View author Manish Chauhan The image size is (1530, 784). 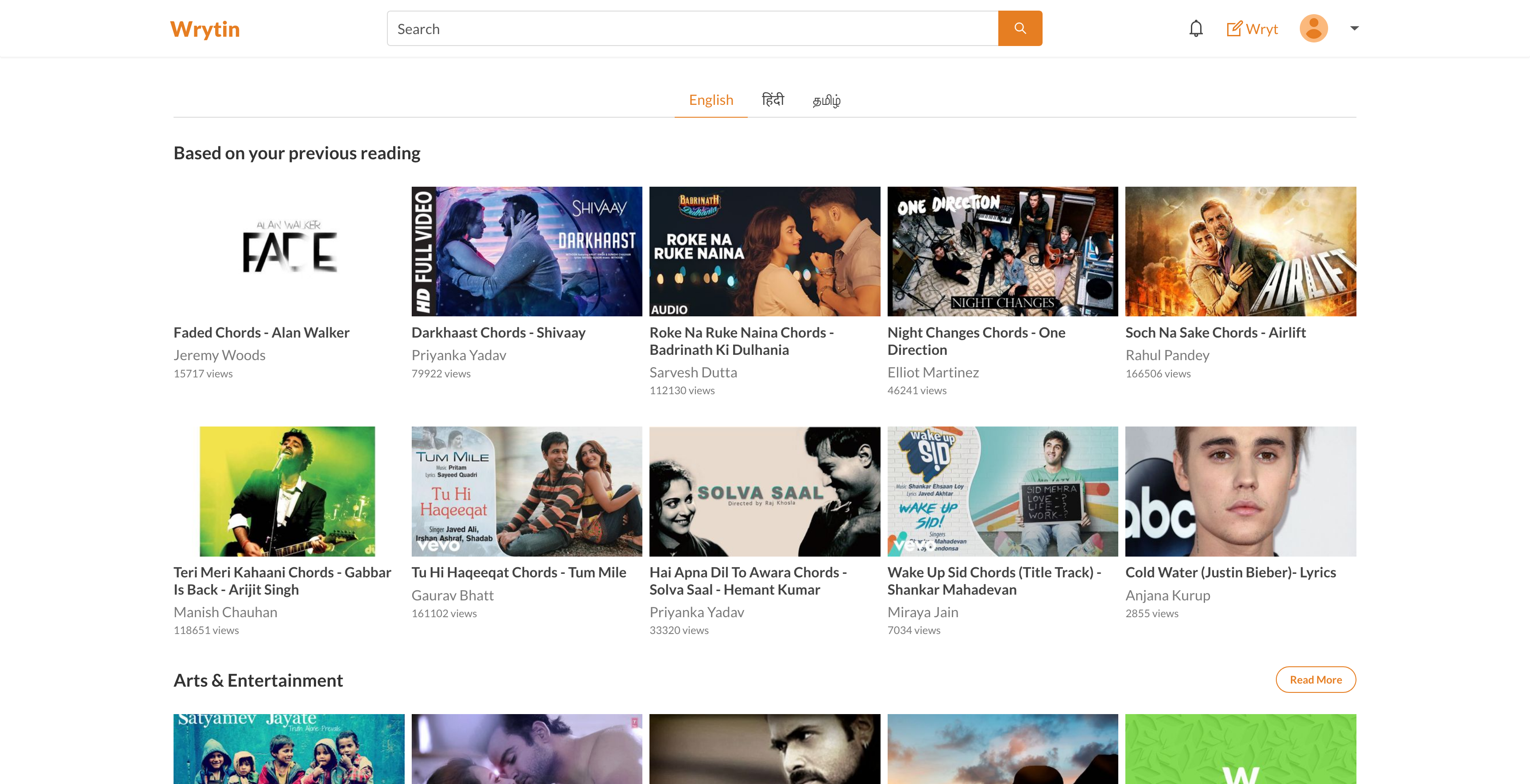(x=225, y=612)
